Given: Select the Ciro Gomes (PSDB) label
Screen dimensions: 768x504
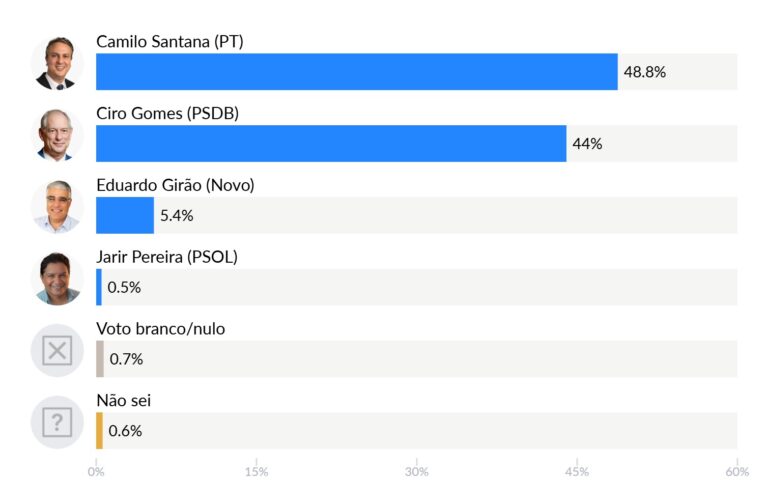Looking at the screenshot, I should pyautogui.click(x=167, y=113).
